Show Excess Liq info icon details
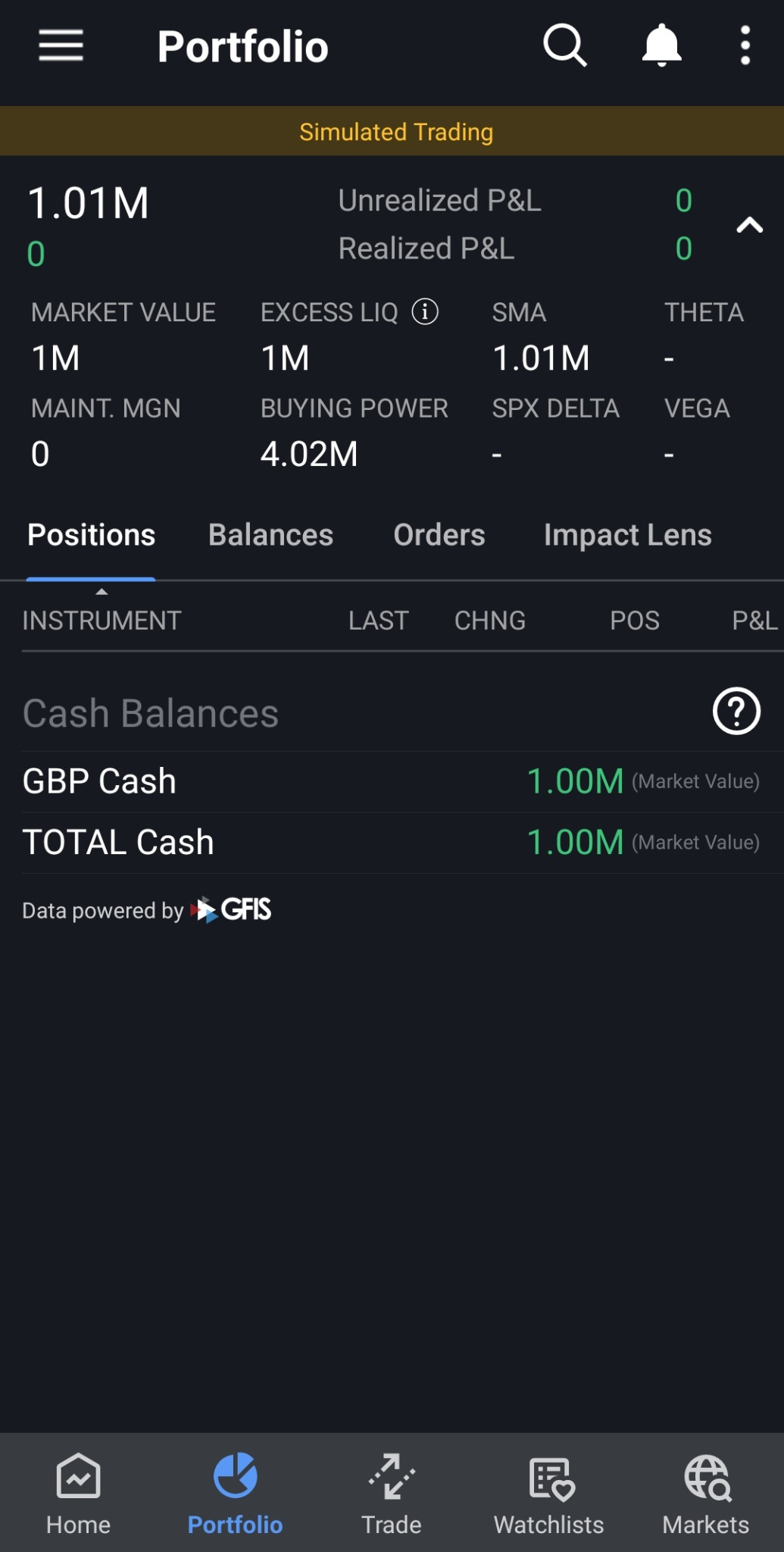784x1552 pixels. click(425, 311)
